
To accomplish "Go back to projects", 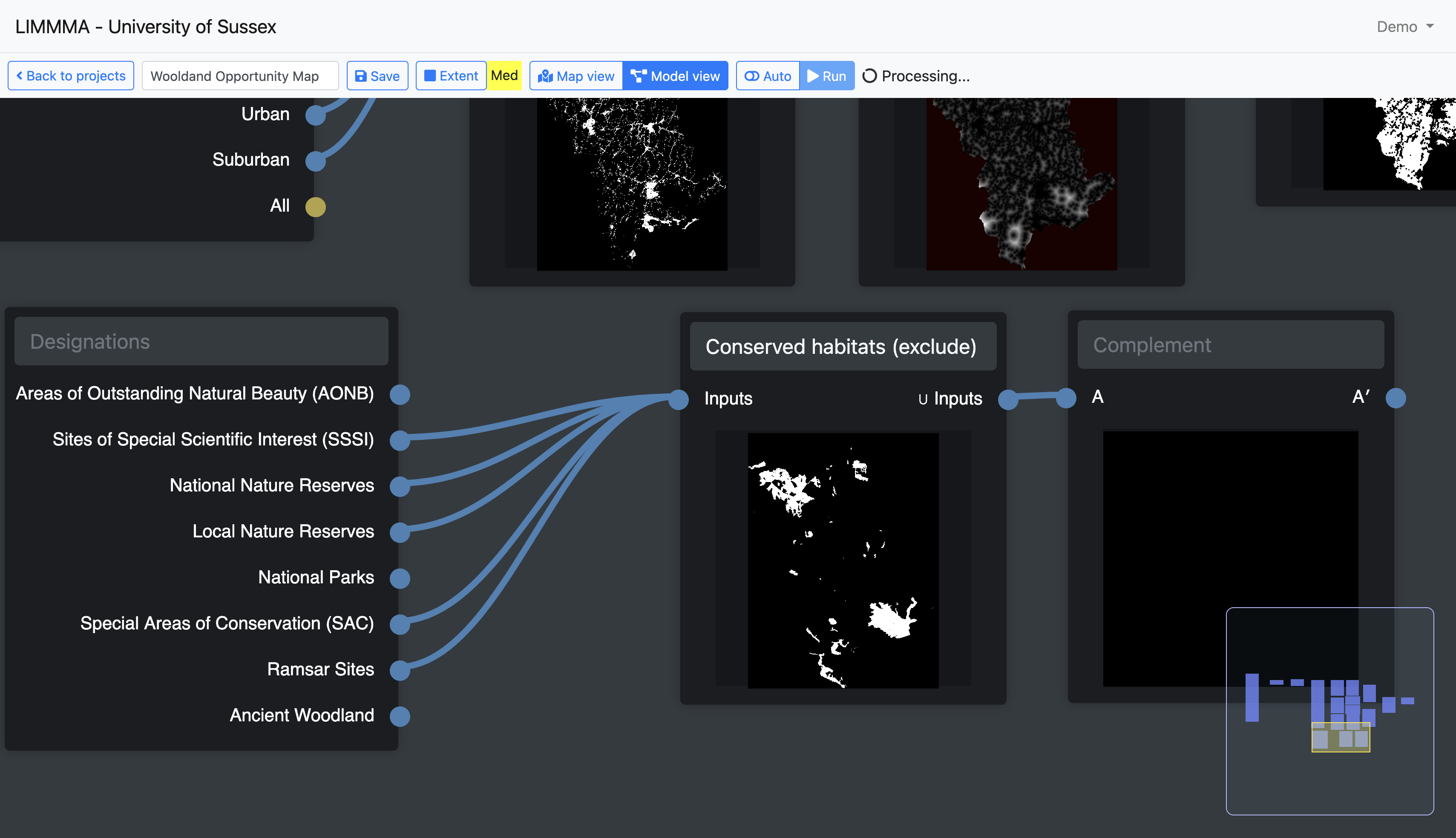I will [x=71, y=76].
